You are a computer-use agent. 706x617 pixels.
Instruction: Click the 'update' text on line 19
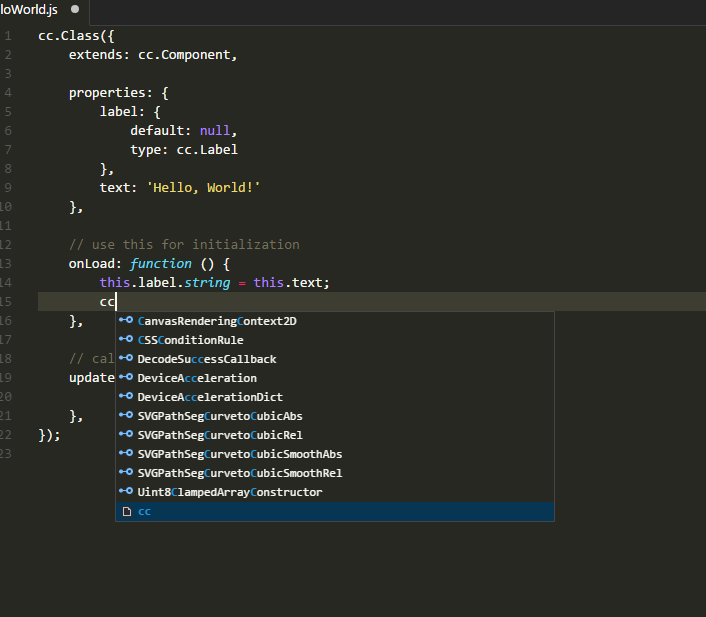[92, 378]
